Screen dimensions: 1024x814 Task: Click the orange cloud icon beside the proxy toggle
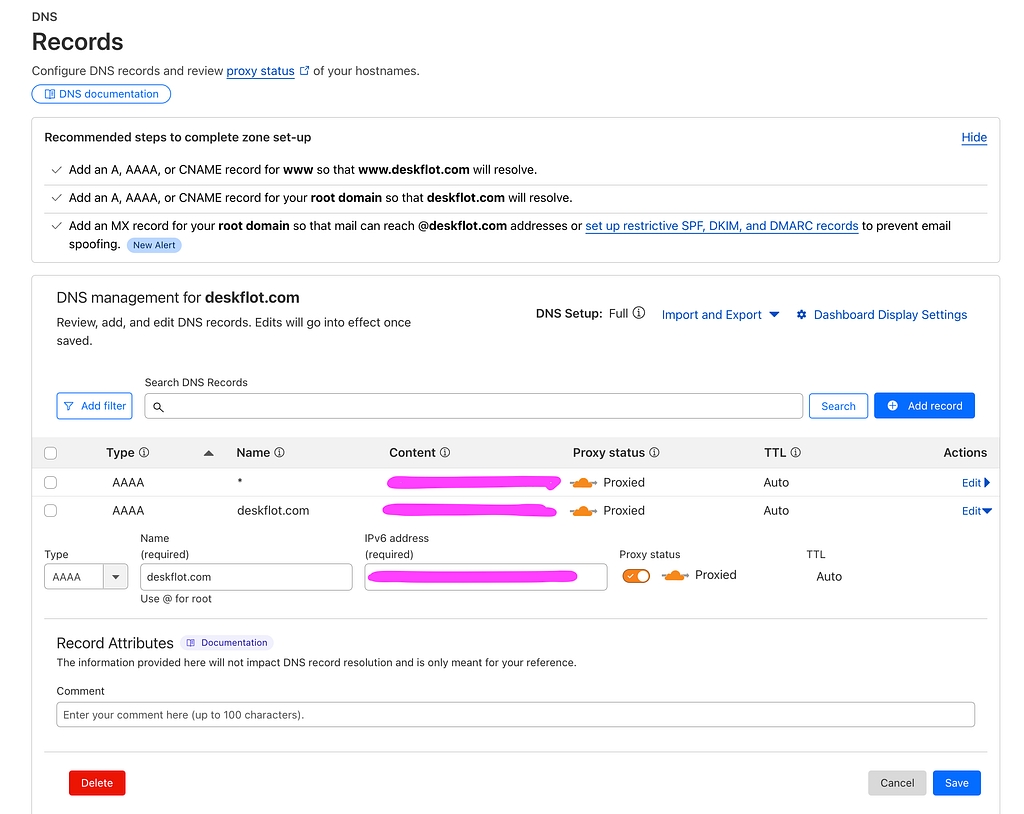click(675, 576)
